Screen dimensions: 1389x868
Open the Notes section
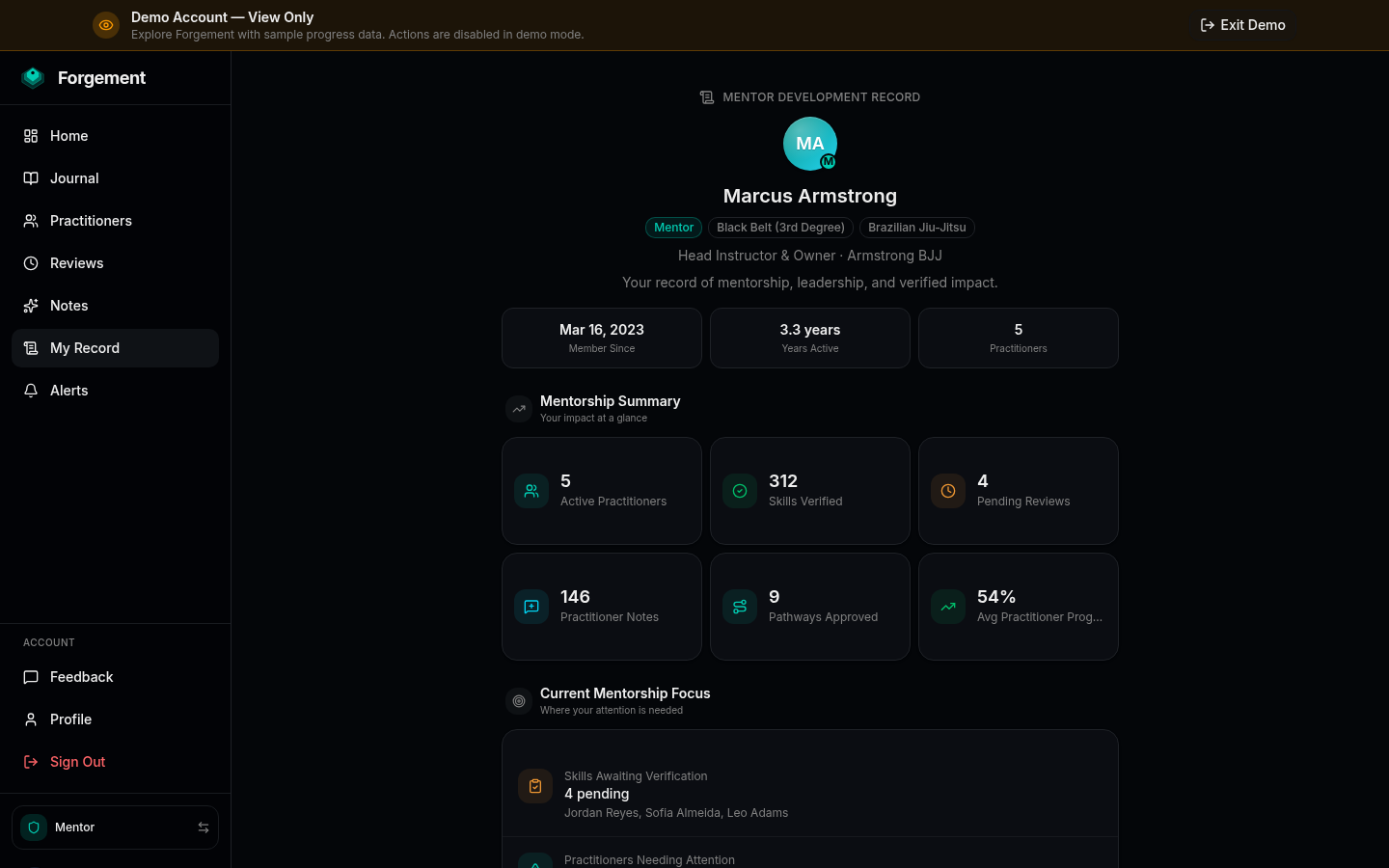tap(115, 306)
